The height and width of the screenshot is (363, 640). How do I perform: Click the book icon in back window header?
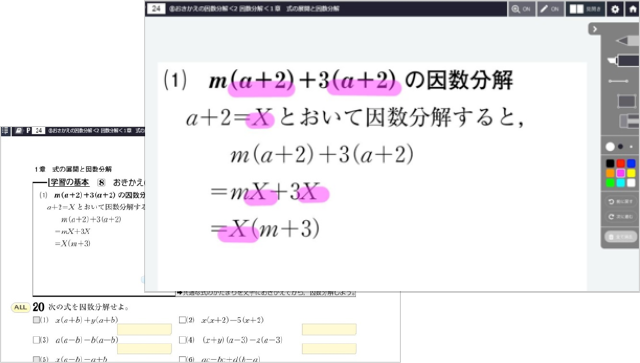click(18, 131)
